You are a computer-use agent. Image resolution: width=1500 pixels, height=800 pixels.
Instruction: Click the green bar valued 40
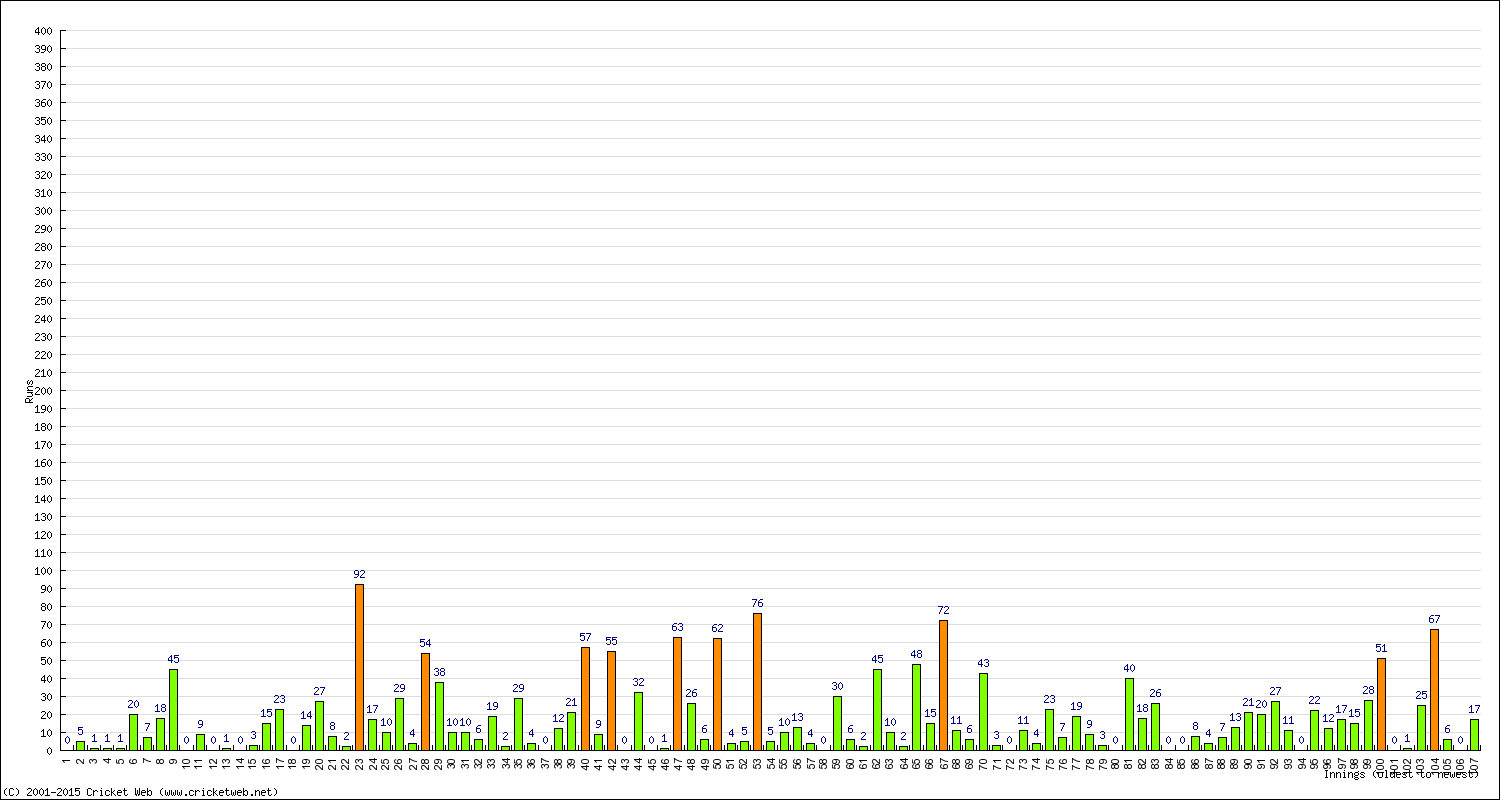point(1129,714)
